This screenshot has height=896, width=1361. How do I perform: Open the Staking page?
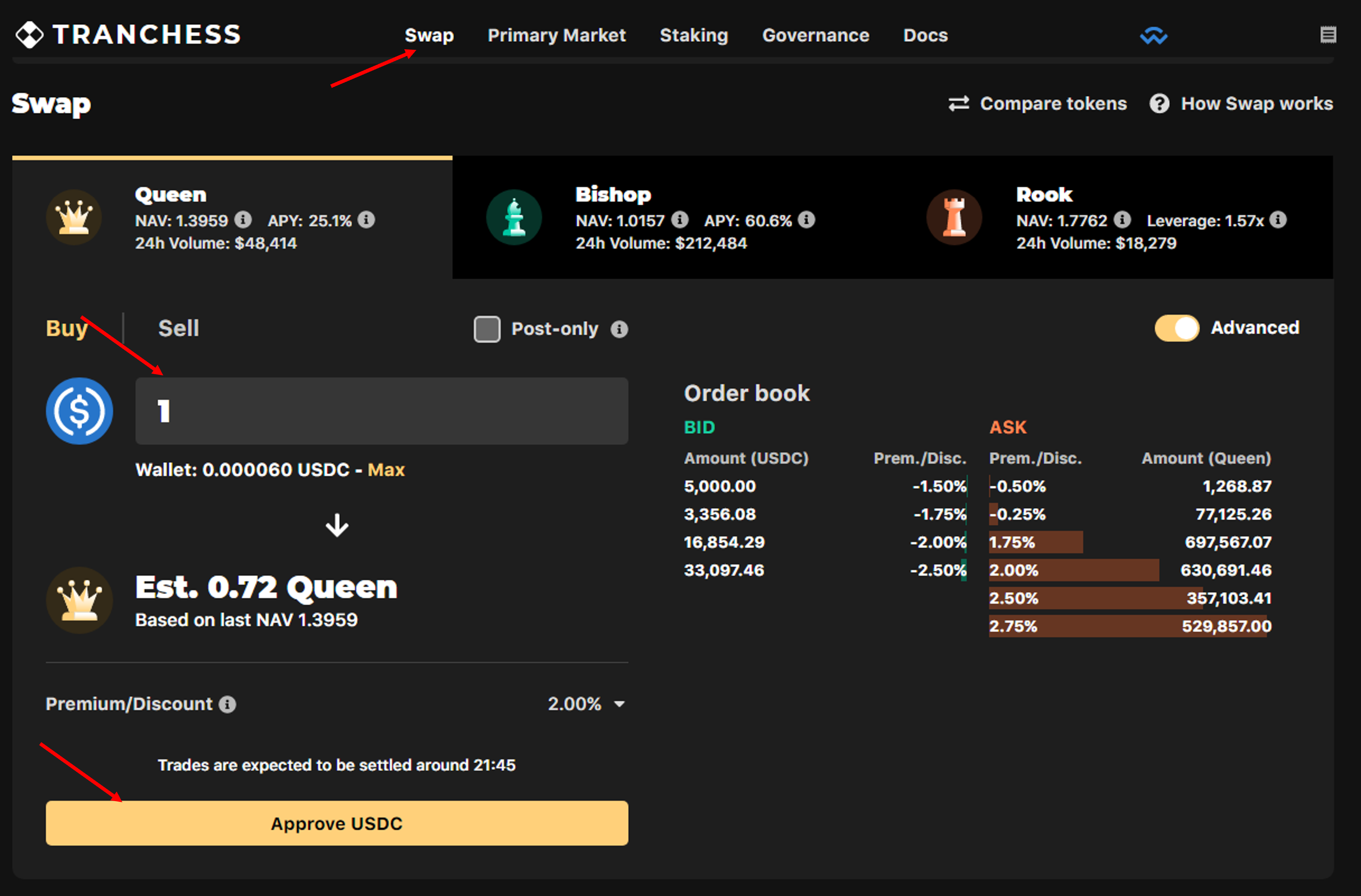694,35
